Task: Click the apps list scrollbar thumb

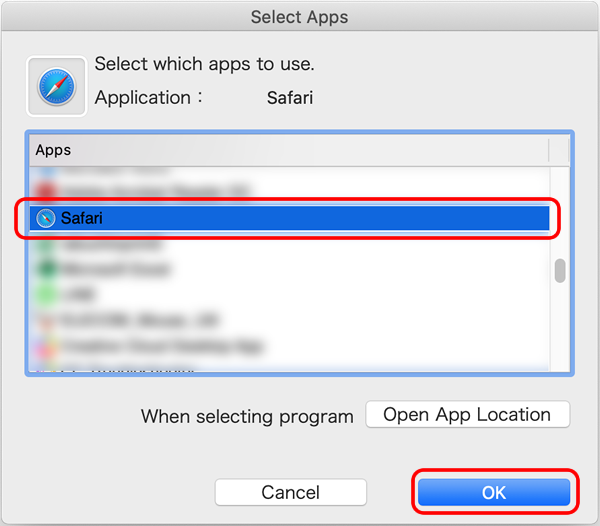Action: (x=560, y=271)
